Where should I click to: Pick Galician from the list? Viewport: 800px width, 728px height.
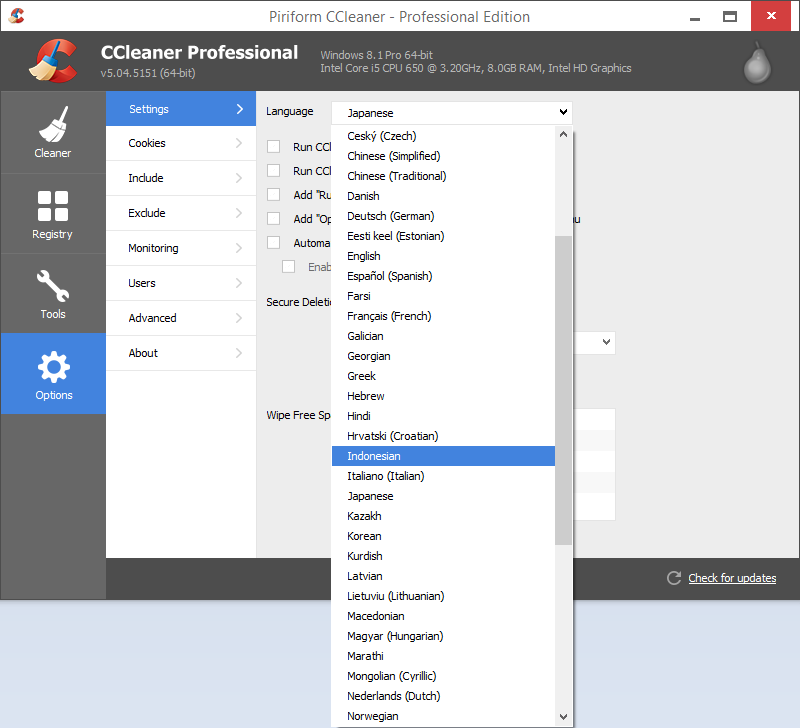click(x=443, y=336)
